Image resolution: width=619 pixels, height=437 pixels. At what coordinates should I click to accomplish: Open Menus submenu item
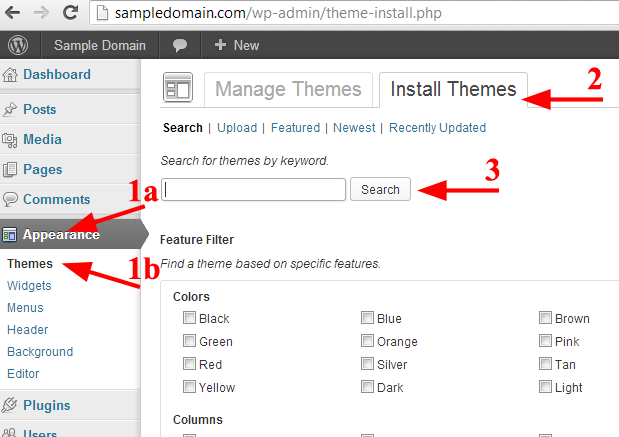tap(25, 308)
